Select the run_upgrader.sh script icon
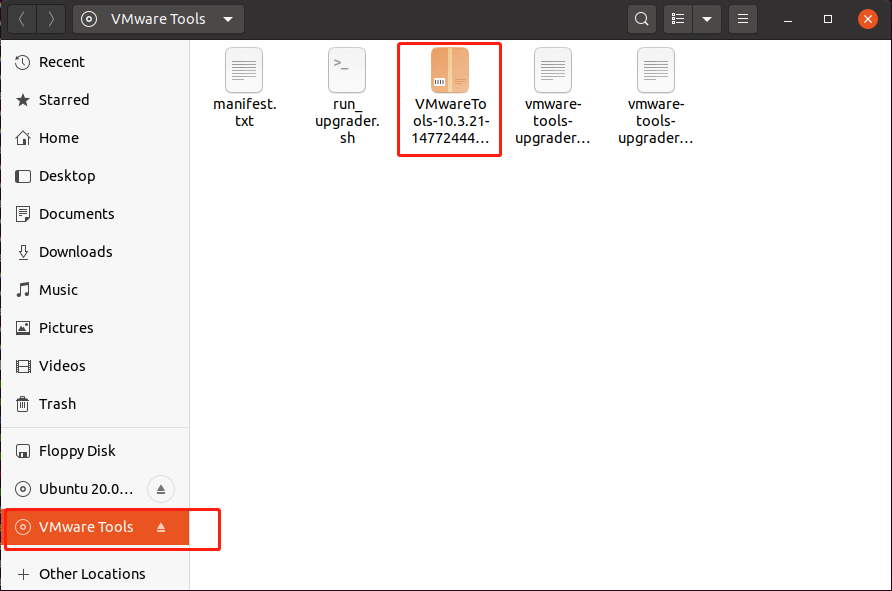Screen dimensions: 892x591 [x=347, y=70]
